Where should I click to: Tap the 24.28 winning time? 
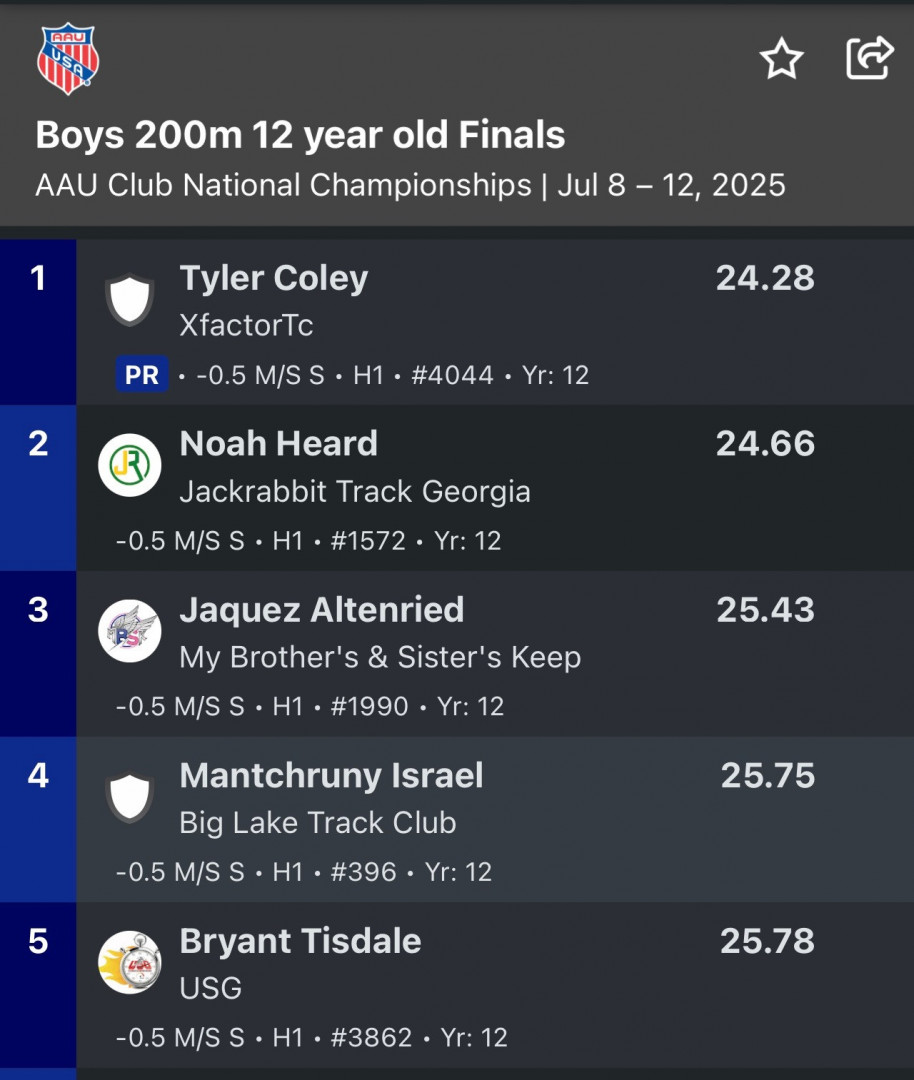pos(765,278)
